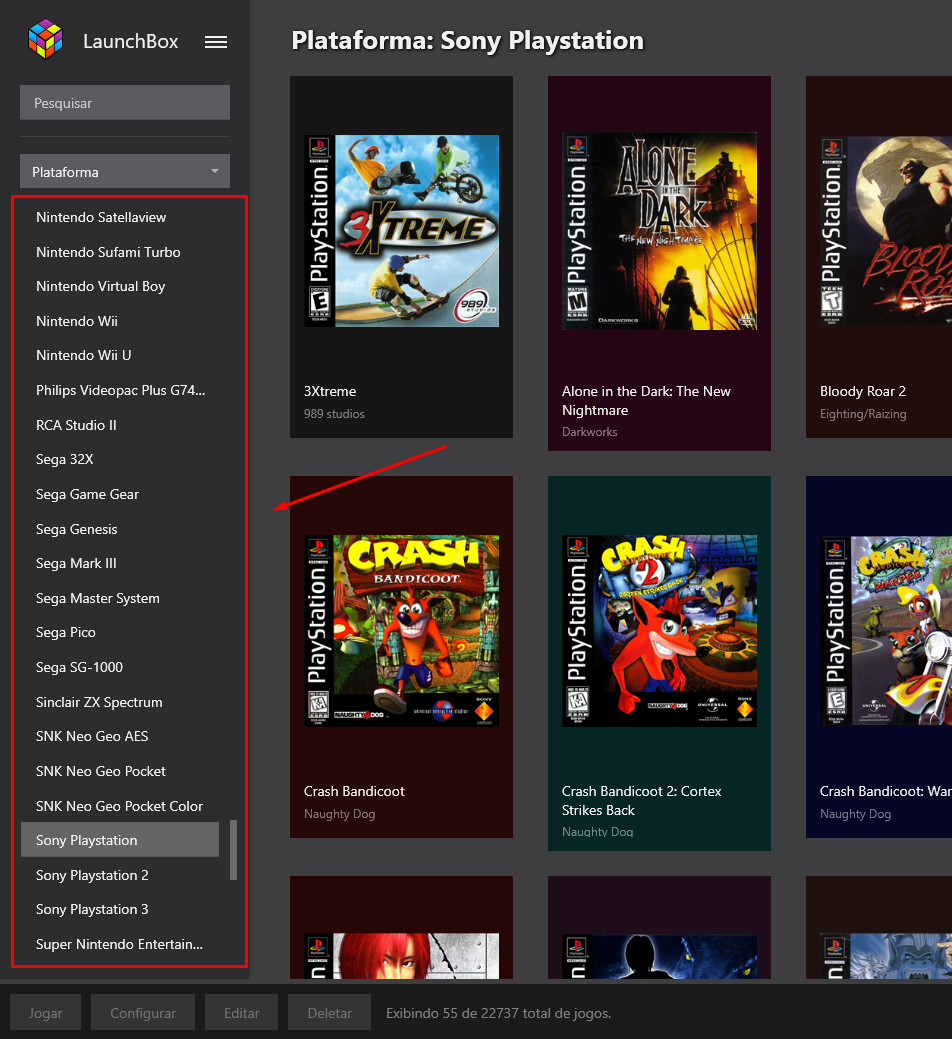The width and height of the screenshot is (952, 1039).
Task: Click the Pesquisar search field
Action: (x=125, y=103)
